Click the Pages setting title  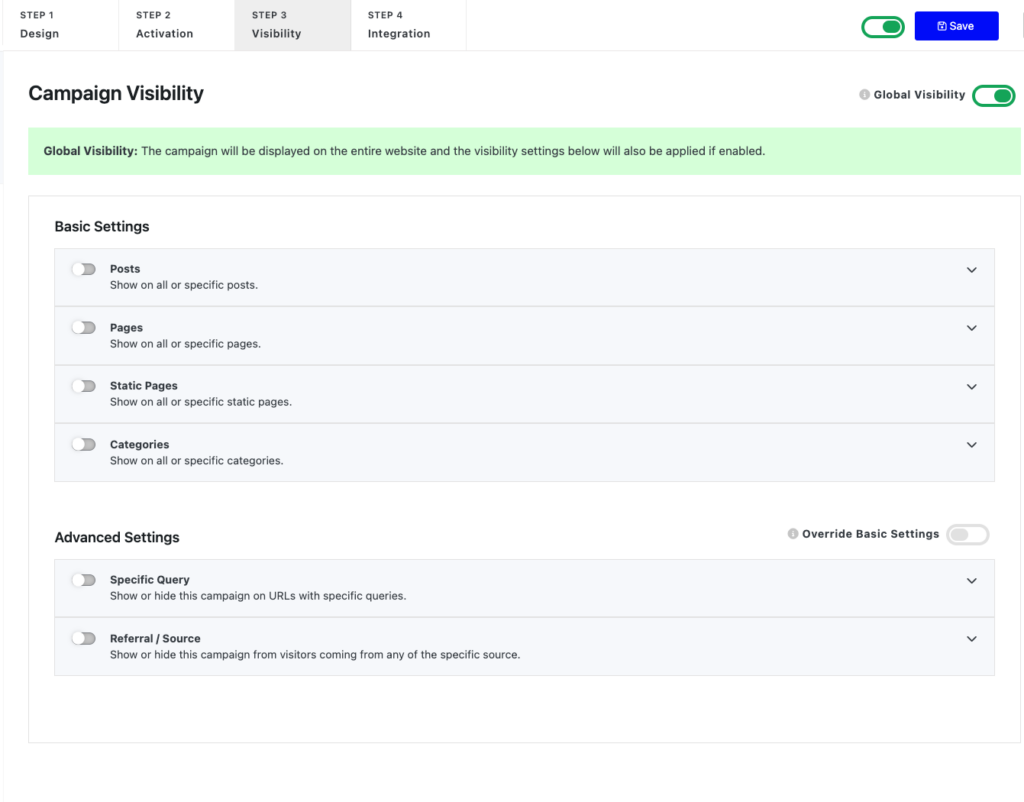126,328
